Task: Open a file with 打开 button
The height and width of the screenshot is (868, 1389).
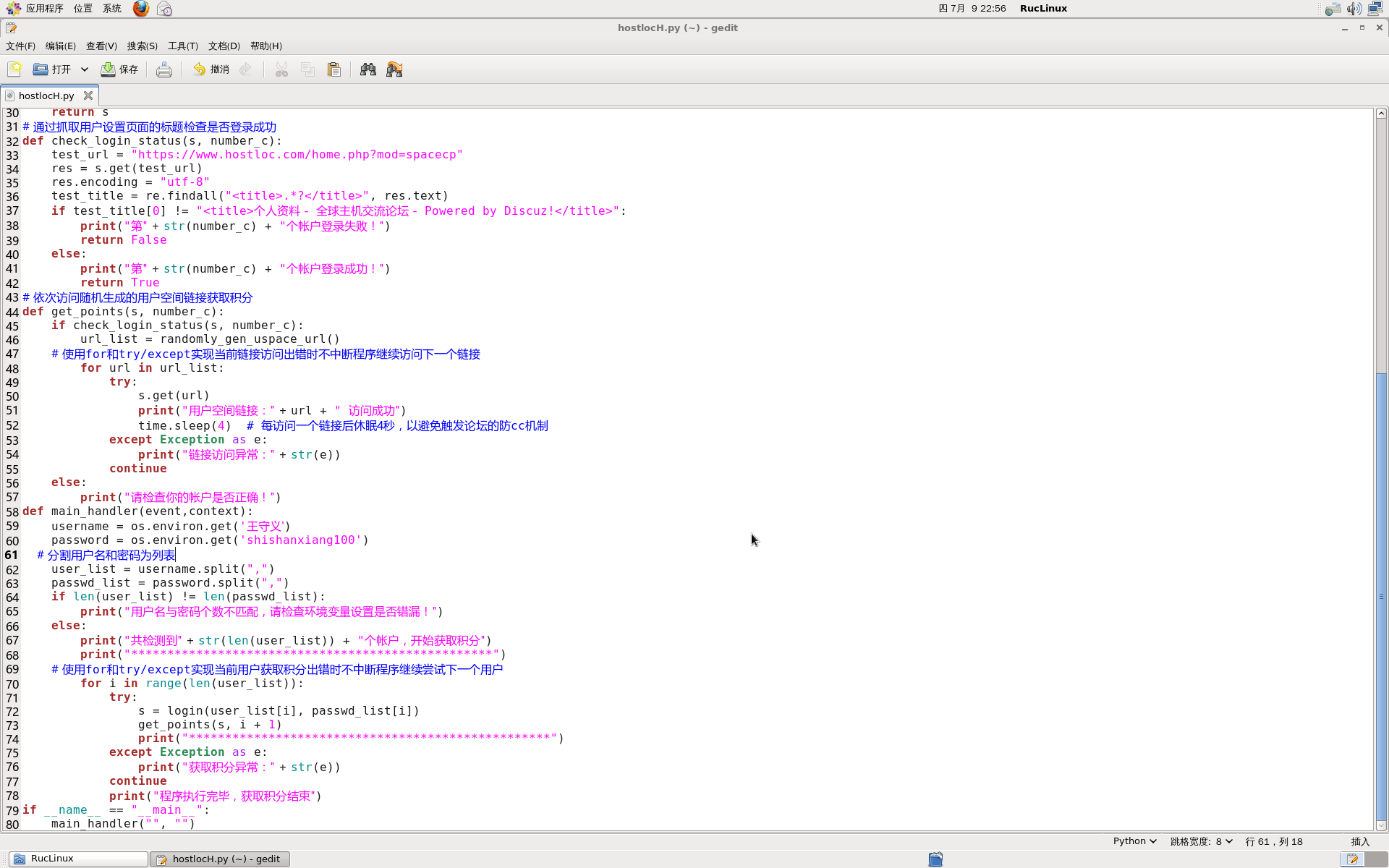Action: [52, 69]
